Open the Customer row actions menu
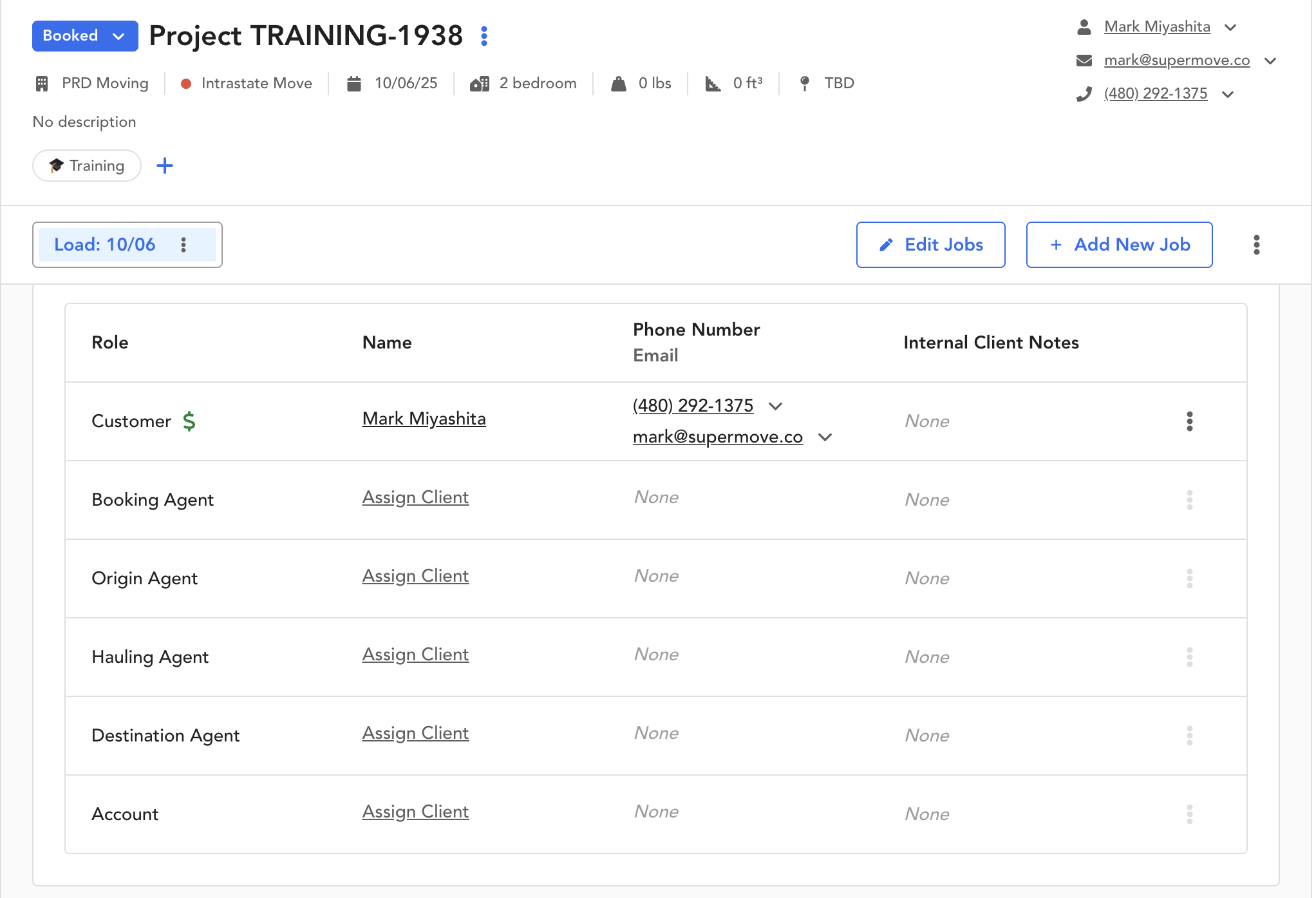1316x898 pixels. [x=1189, y=421]
